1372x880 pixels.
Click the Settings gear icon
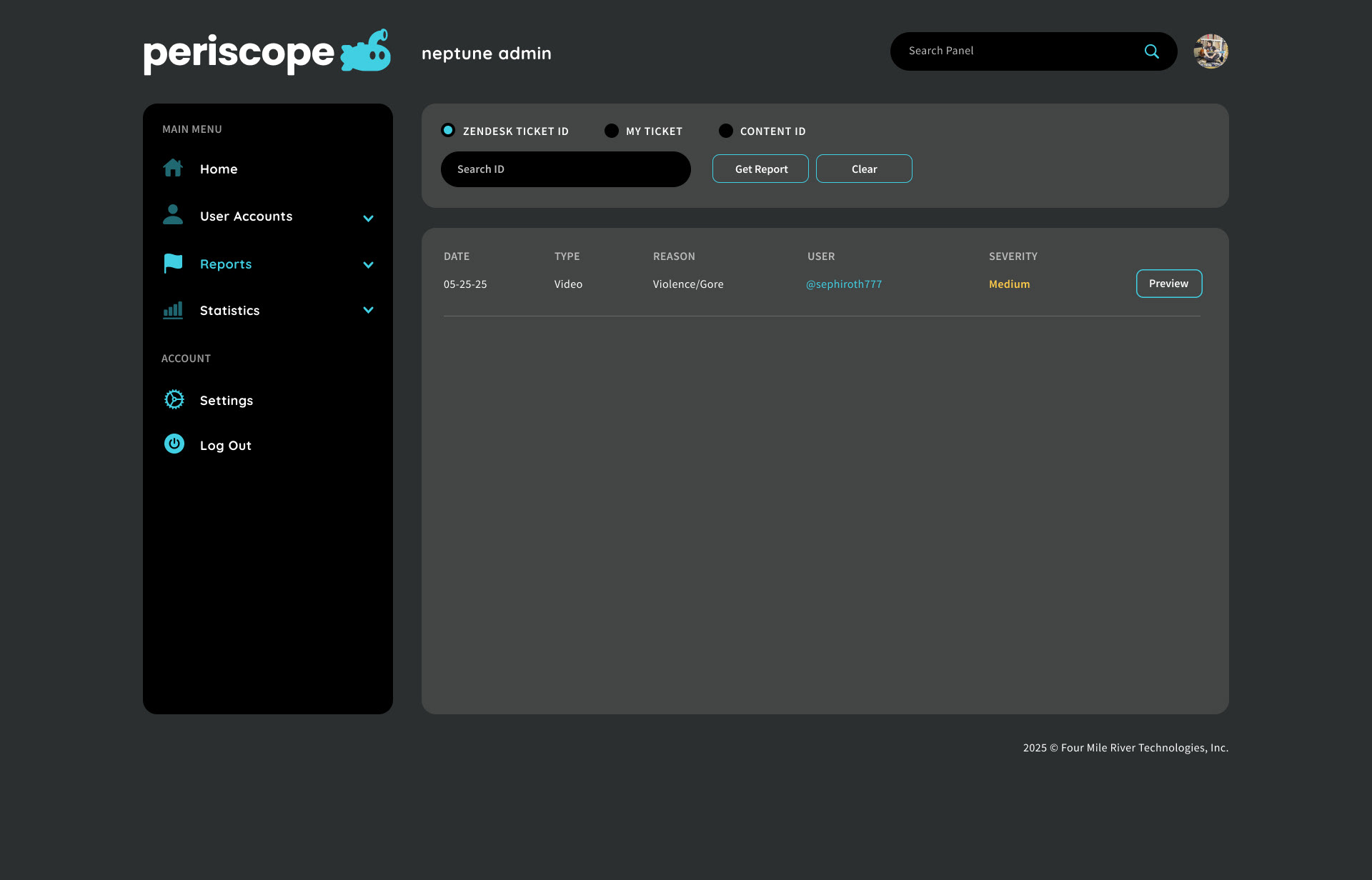point(174,400)
